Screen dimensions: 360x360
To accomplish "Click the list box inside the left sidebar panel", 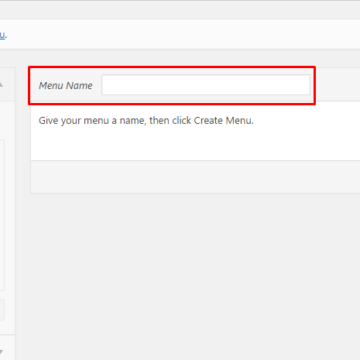I will [x=2, y=215].
